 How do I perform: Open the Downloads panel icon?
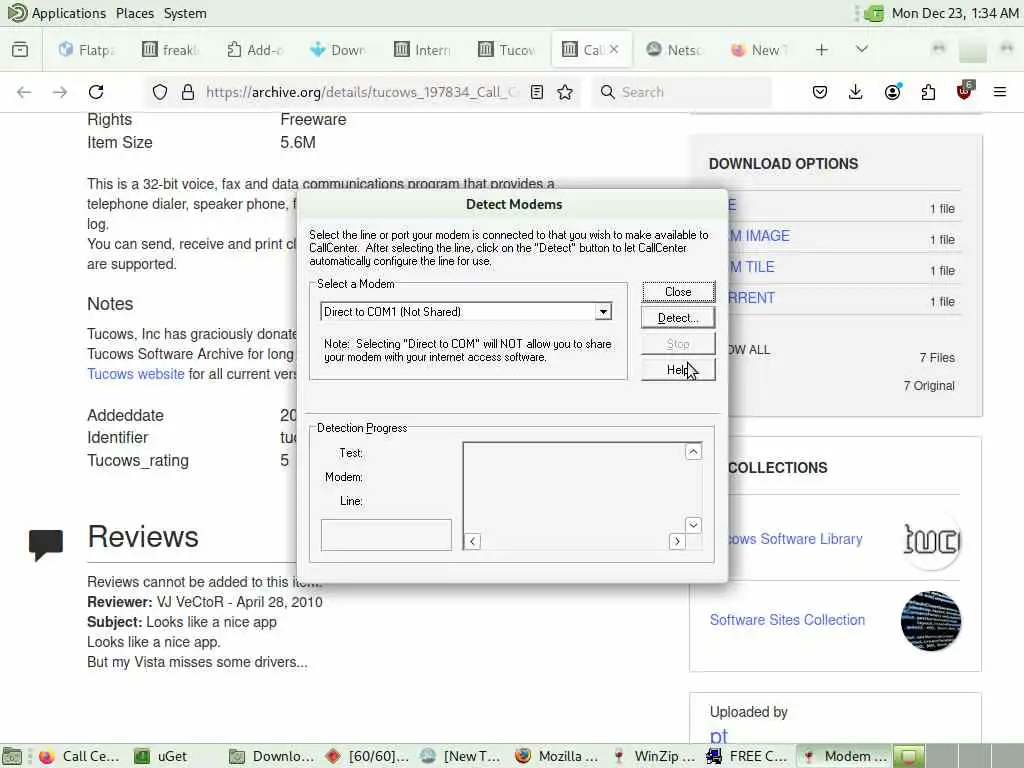click(856, 92)
